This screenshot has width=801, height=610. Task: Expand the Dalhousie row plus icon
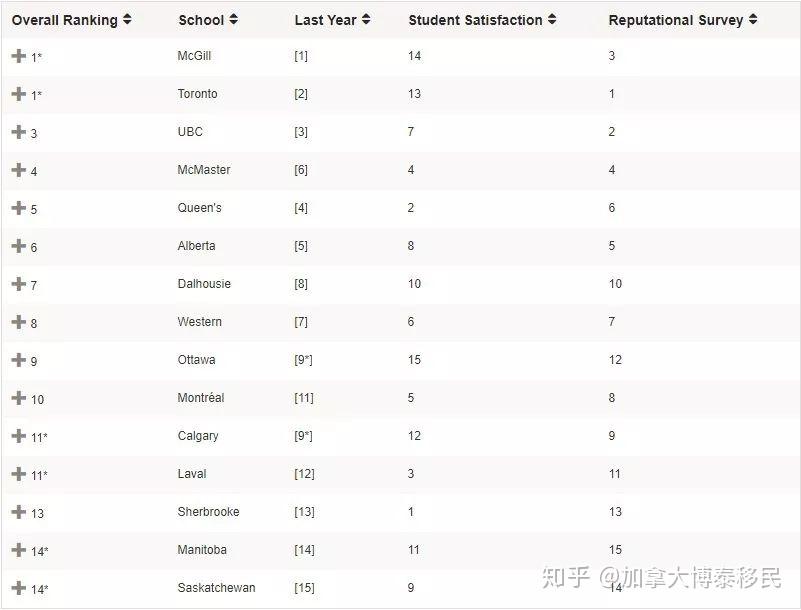18,284
